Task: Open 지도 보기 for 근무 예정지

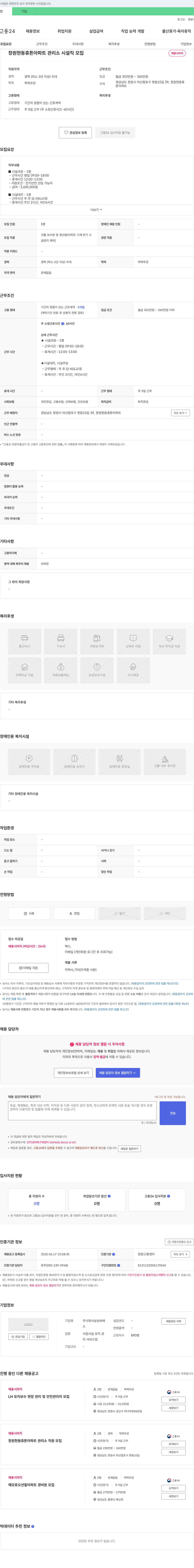Action: pos(181,413)
